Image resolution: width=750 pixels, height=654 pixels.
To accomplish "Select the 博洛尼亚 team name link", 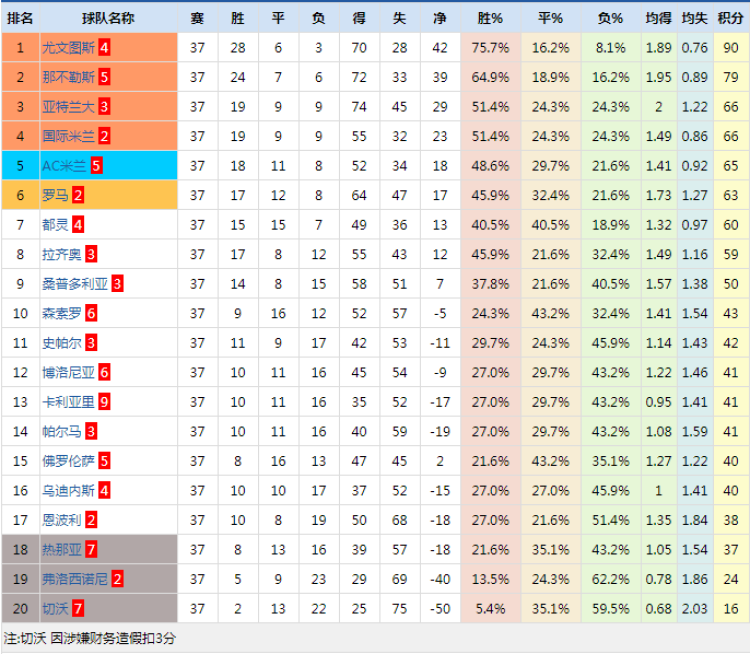I will click(69, 372).
